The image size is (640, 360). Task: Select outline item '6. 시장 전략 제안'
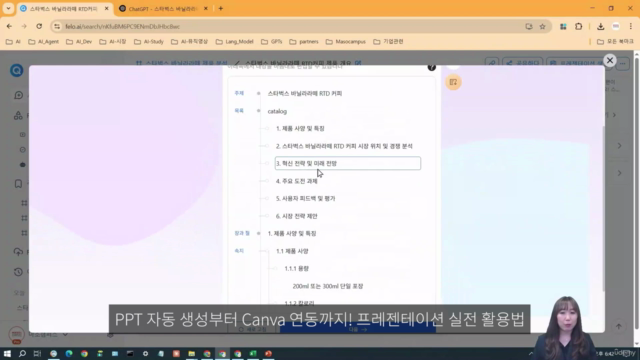tap(296, 216)
